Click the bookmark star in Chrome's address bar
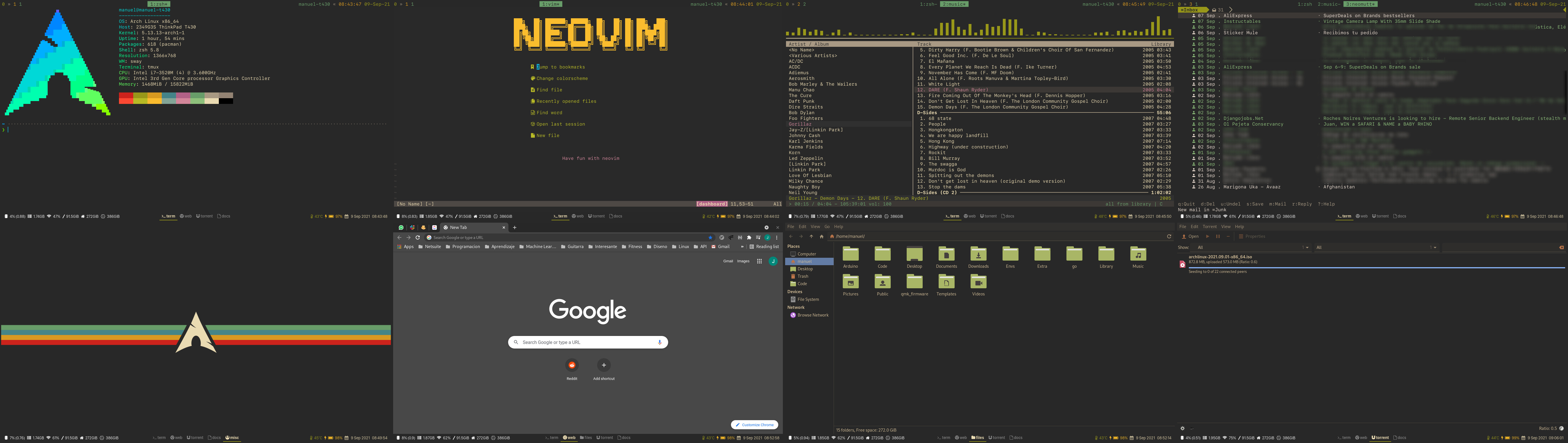1568x443 pixels. click(x=710, y=238)
